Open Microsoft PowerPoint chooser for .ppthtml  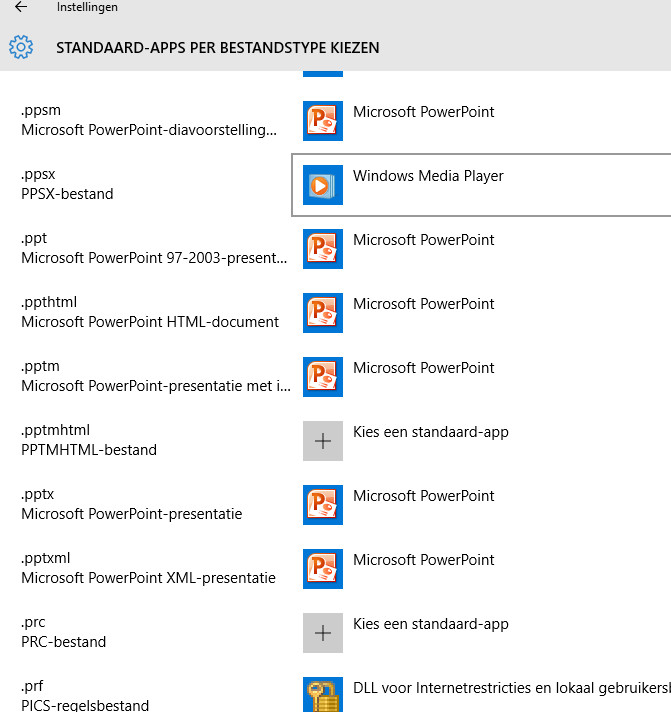(x=424, y=304)
